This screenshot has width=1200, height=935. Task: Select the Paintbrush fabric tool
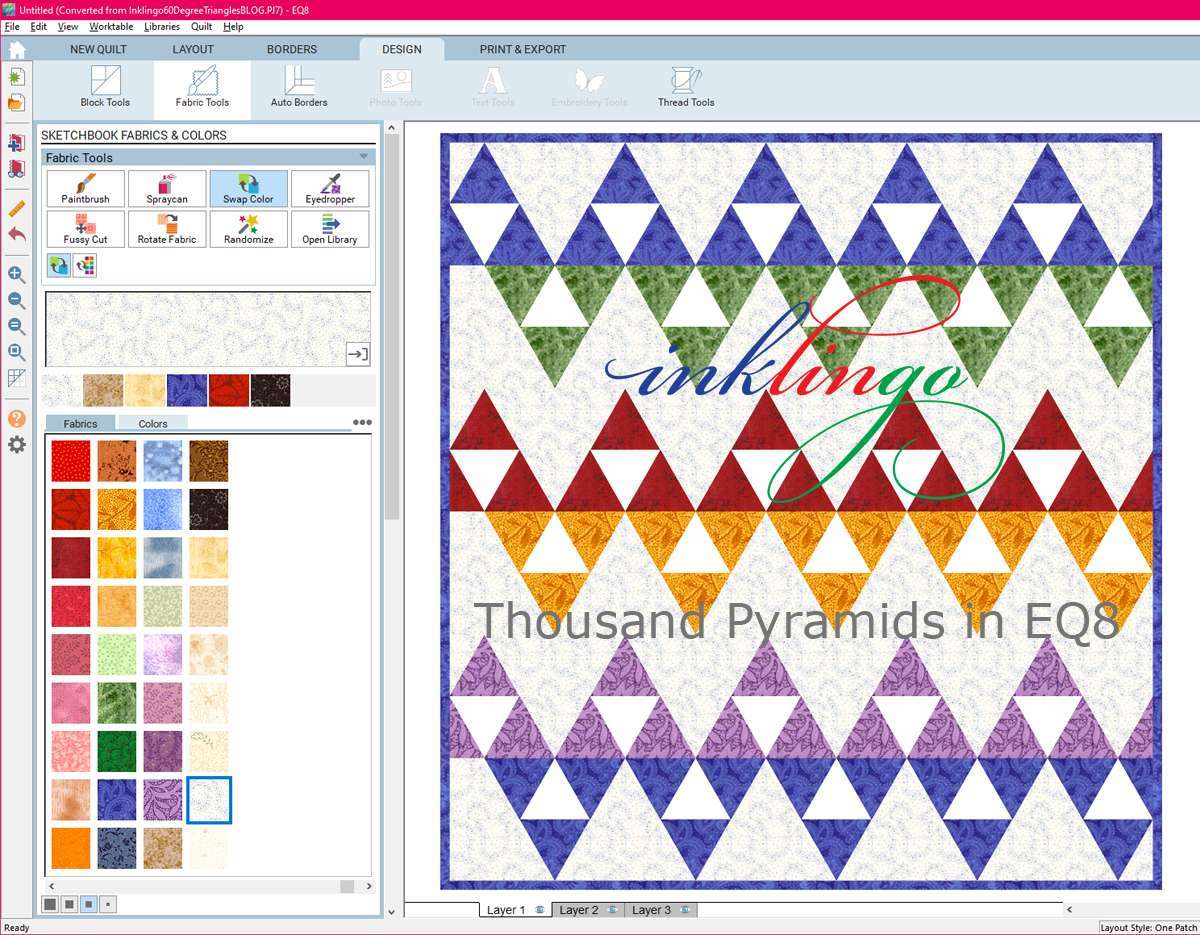click(x=84, y=188)
